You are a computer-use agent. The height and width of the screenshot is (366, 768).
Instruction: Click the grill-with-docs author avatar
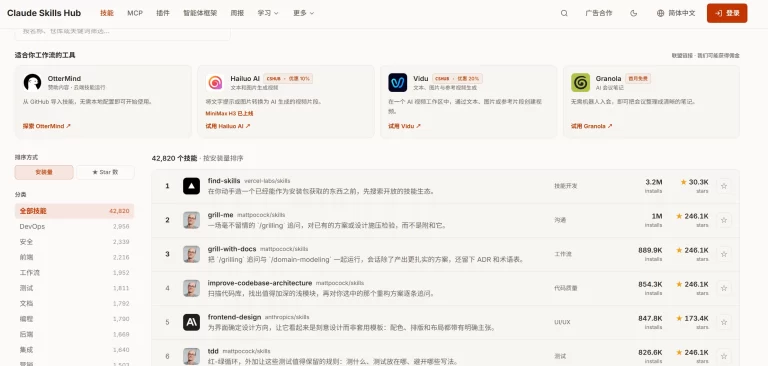(192, 254)
